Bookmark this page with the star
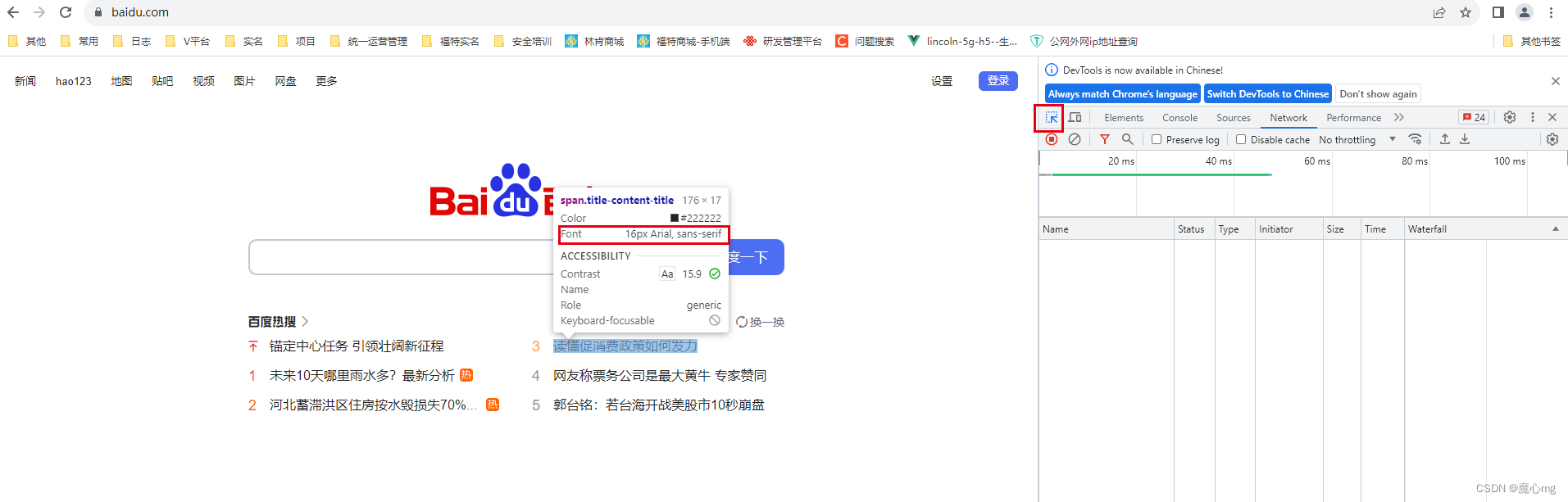Viewport: 1568px width, 502px height. point(1466,12)
